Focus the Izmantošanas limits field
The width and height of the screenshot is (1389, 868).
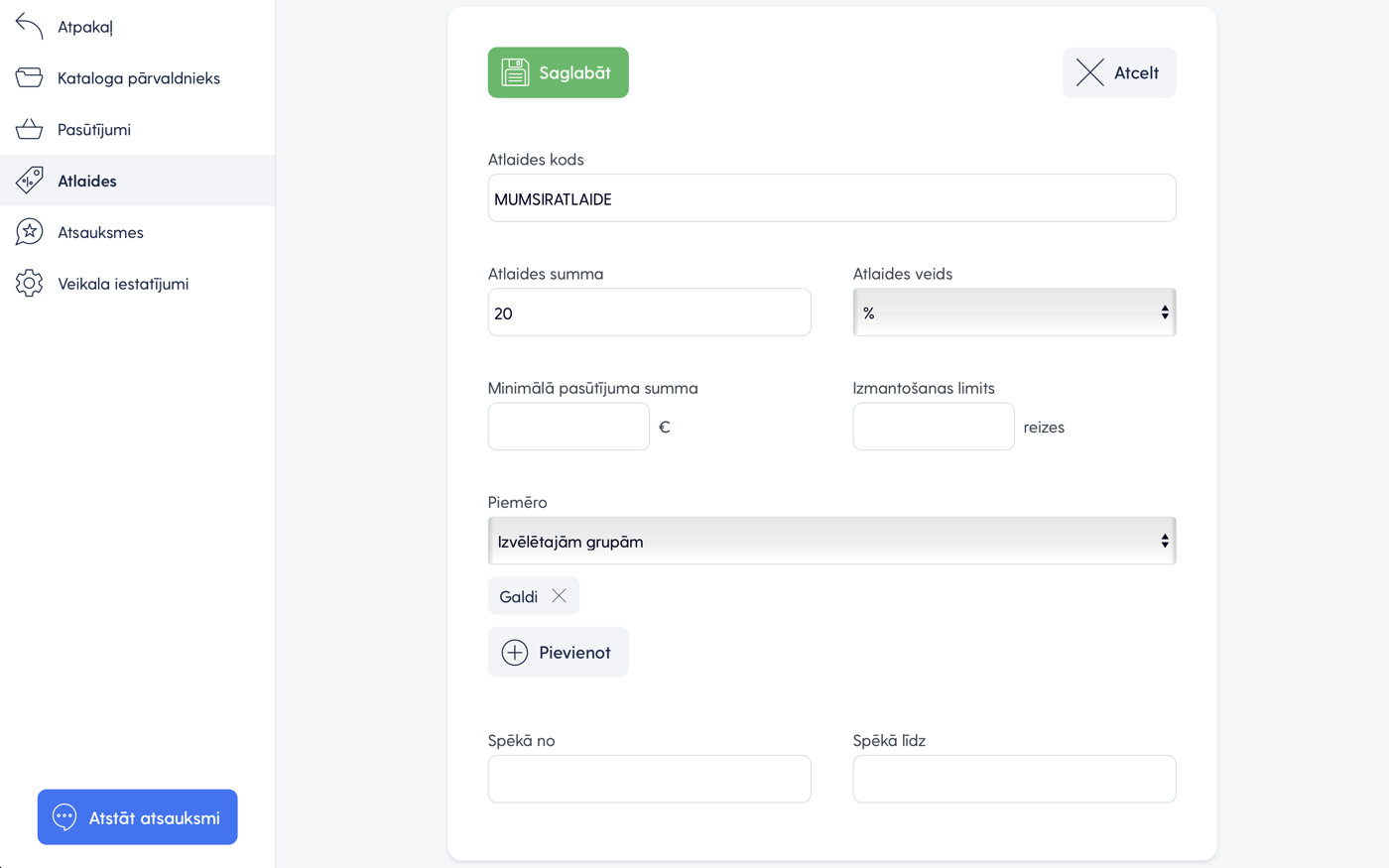[934, 427]
